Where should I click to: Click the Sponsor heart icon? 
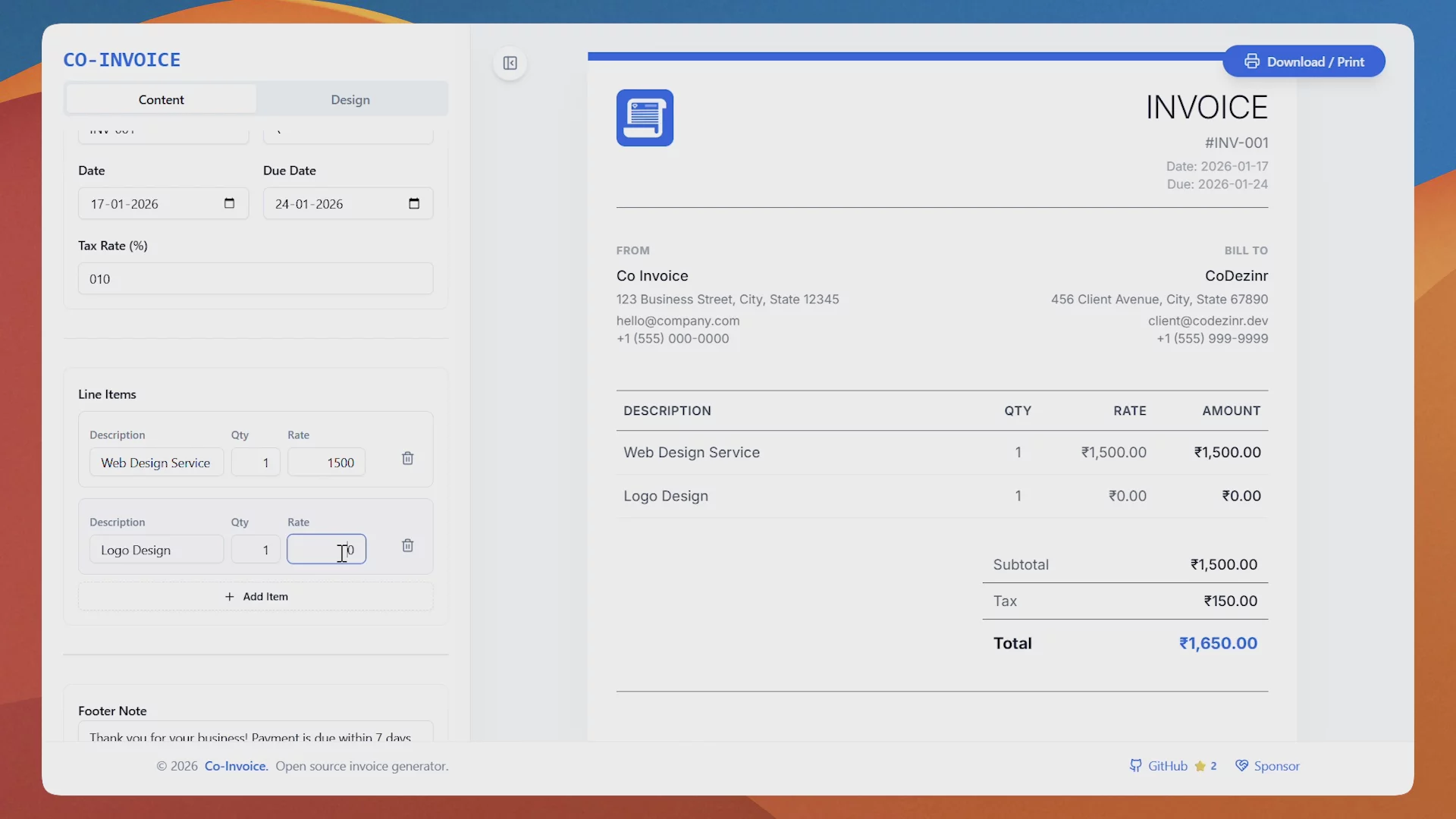[x=1241, y=766]
